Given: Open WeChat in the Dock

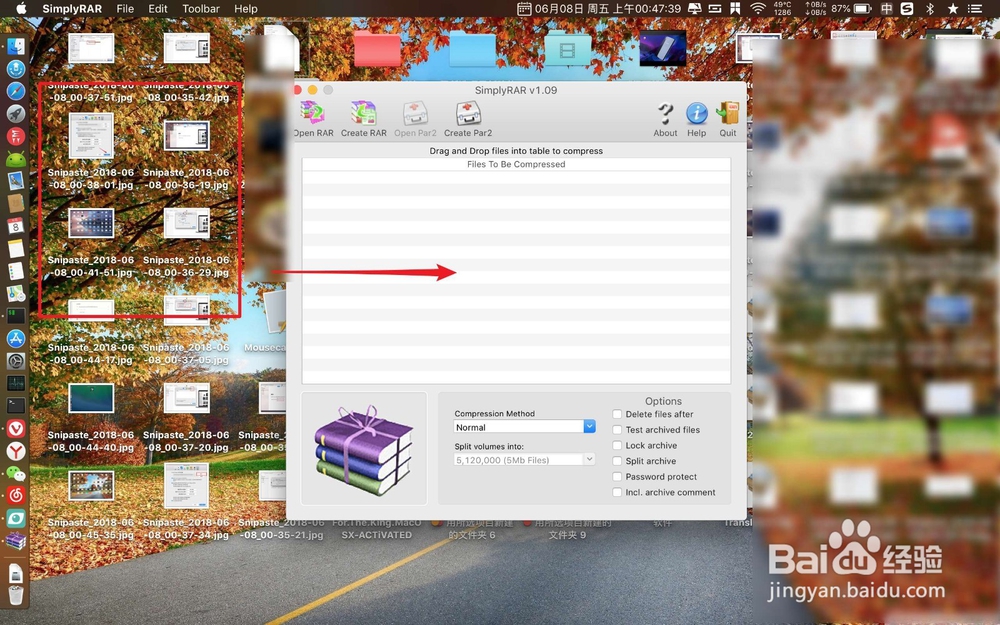Looking at the screenshot, I should pyautogui.click(x=16, y=473).
